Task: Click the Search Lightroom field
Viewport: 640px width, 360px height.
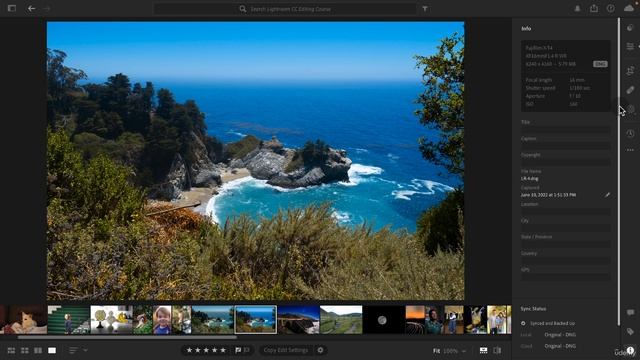Action: 285,9
